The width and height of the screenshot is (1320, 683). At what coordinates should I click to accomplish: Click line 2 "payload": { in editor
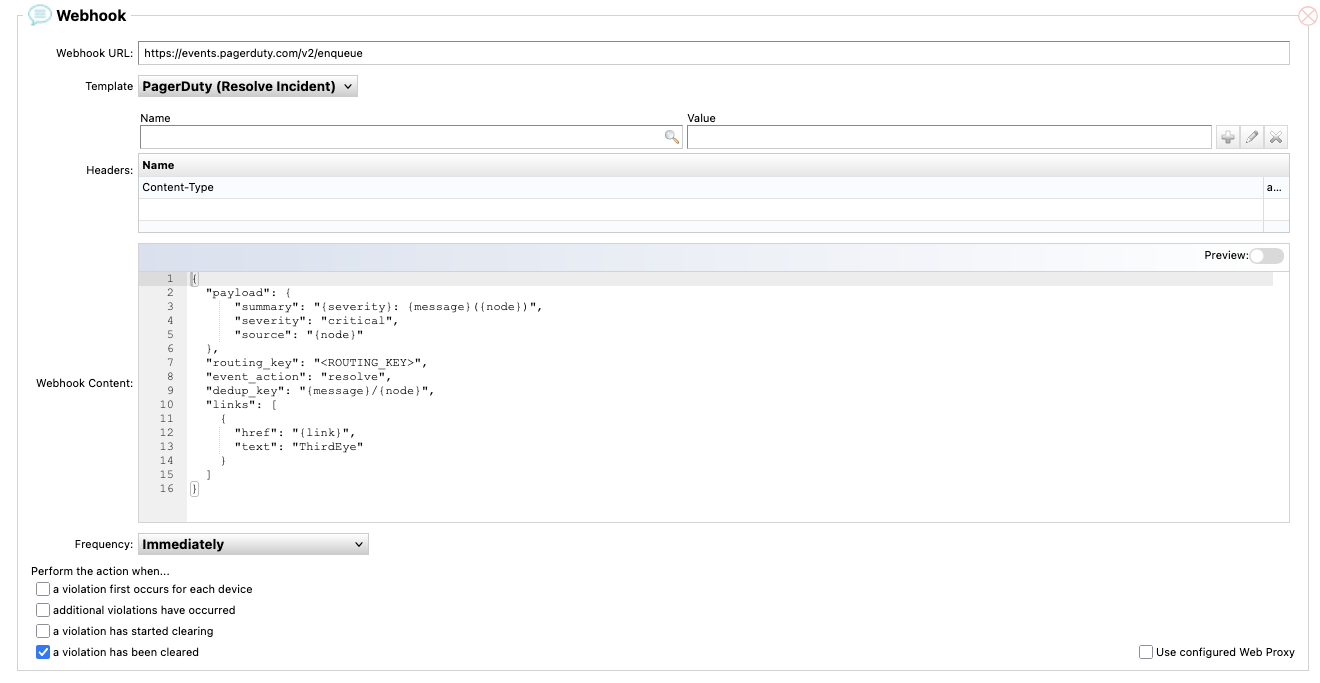pos(248,292)
